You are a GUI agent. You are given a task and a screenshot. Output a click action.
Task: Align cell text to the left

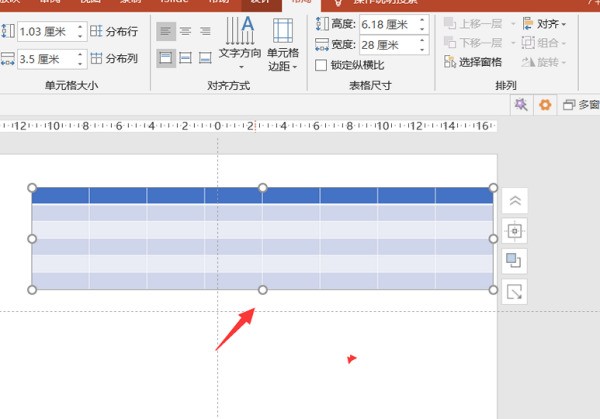(x=165, y=32)
